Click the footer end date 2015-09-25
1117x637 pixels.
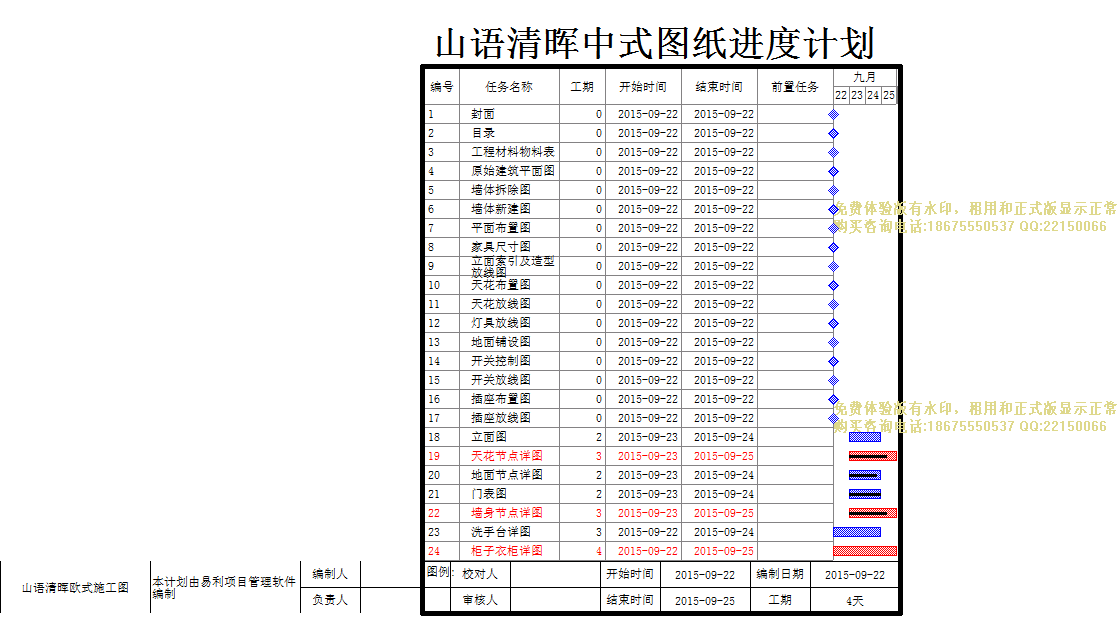coord(705,601)
